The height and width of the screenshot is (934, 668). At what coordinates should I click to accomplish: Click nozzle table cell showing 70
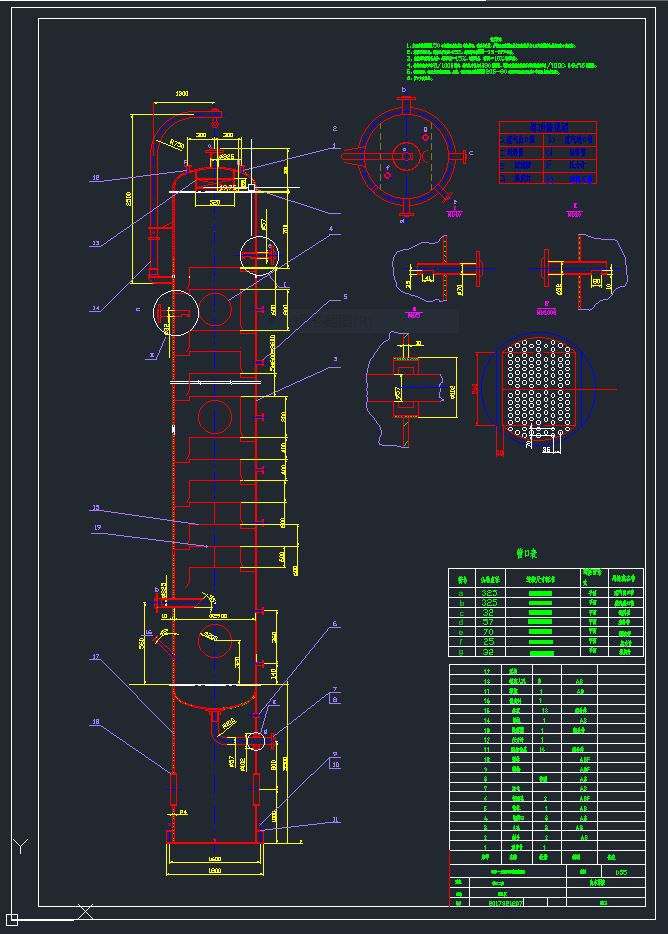tap(489, 631)
